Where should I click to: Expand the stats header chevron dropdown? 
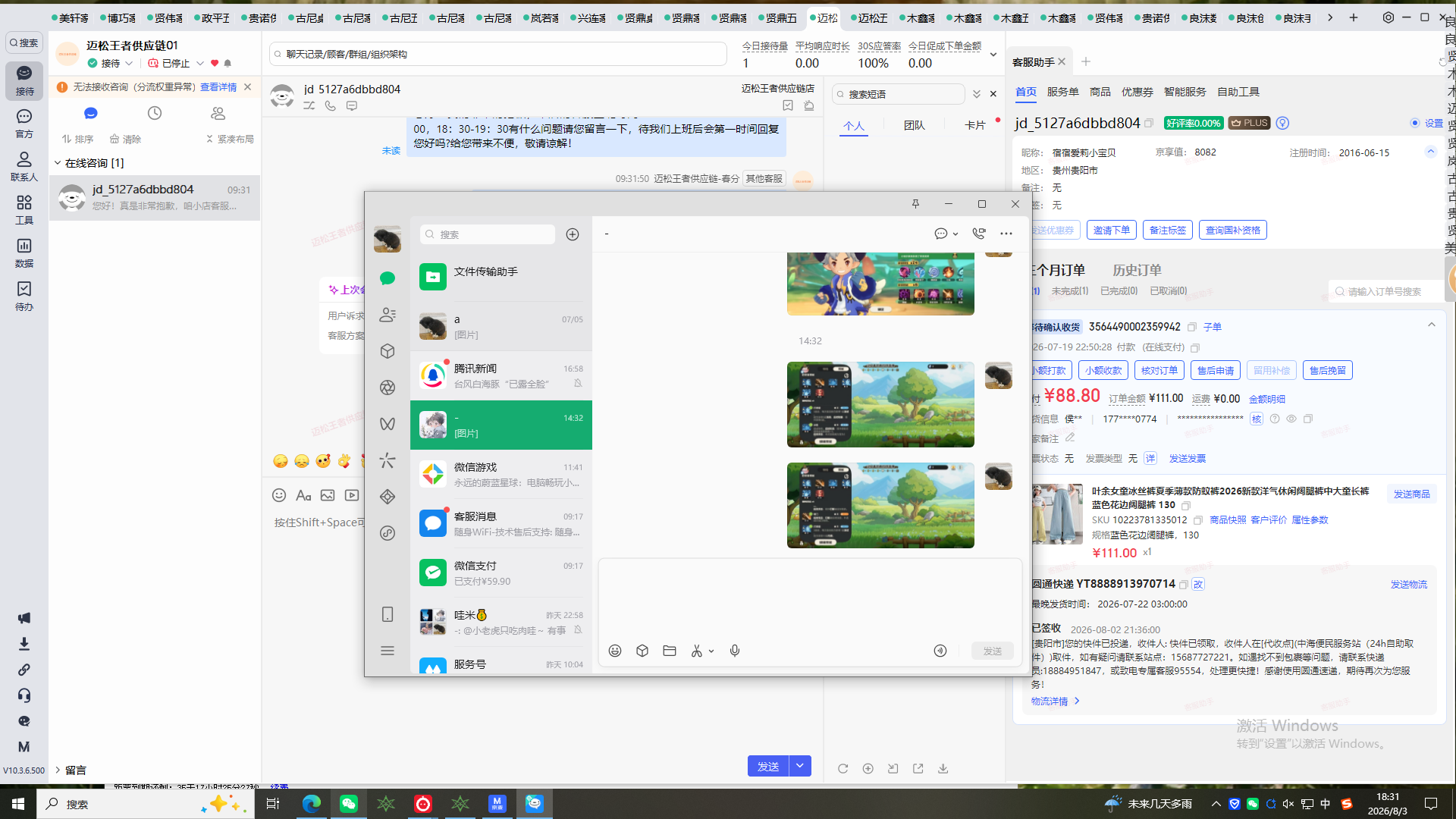(x=993, y=55)
